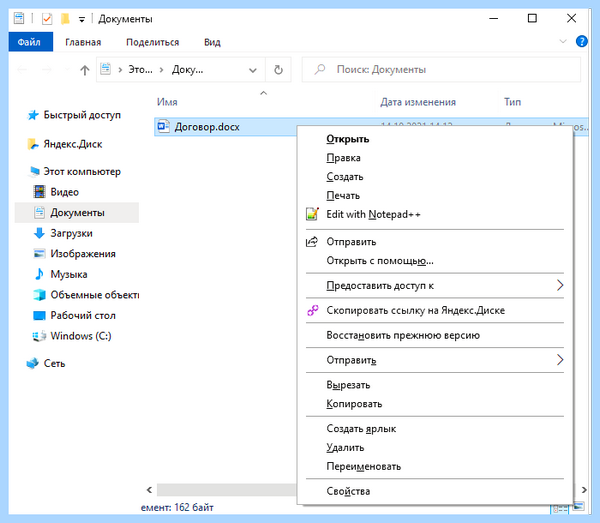This screenshot has height=523, width=600.
Task: Switch to details view in status bar
Action: click(560, 508)
